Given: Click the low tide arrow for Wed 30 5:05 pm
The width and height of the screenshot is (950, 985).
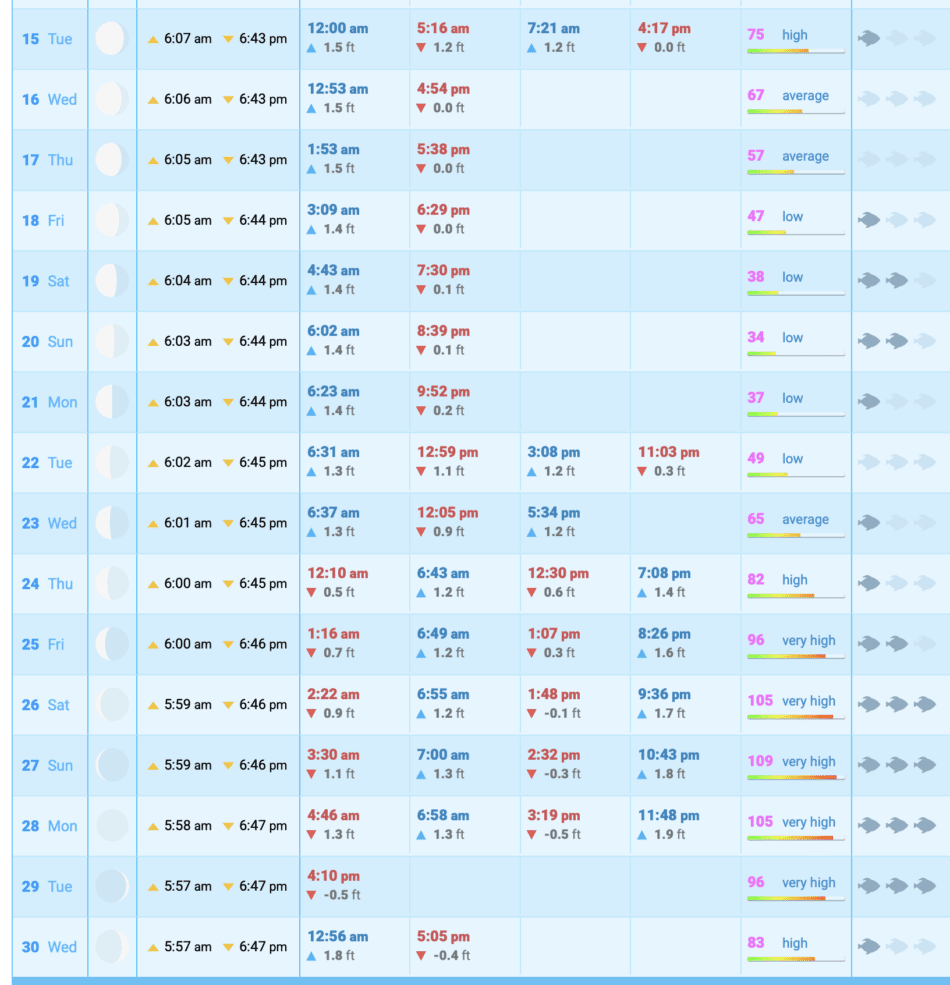Looking at the screenshot, I should pos(422,956).
